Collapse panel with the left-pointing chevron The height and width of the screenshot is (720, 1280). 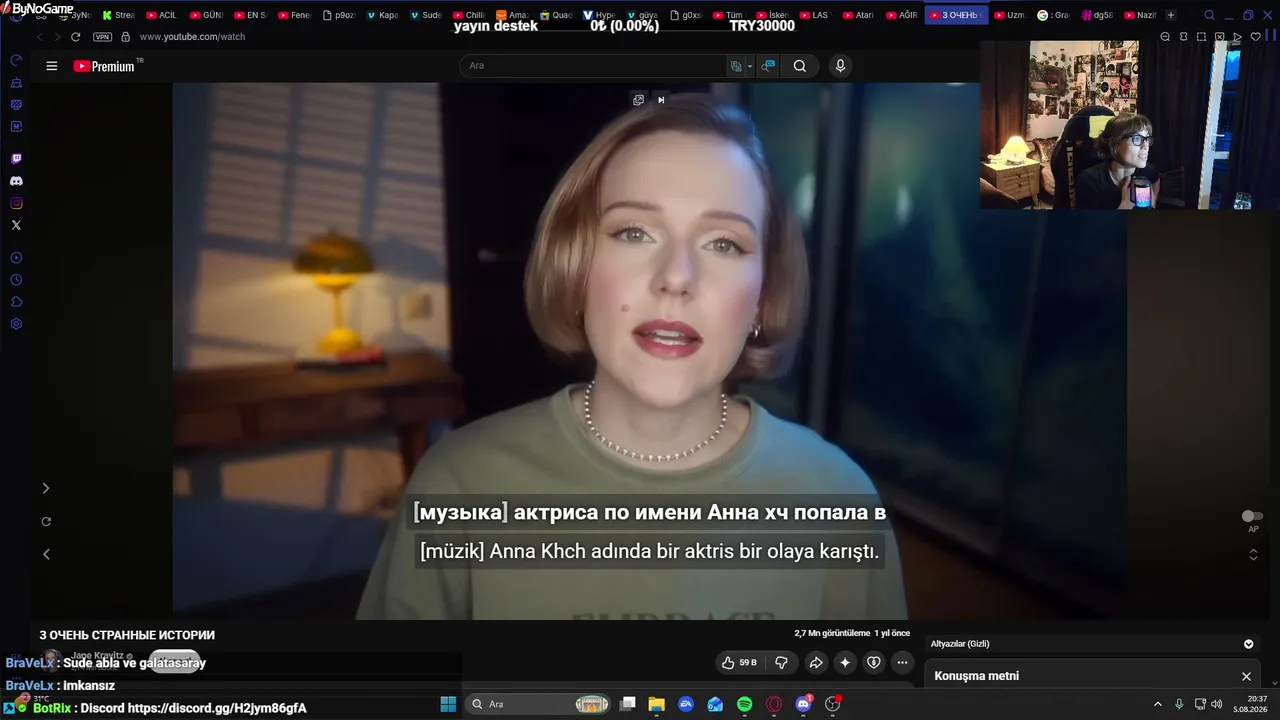point(46,554)
